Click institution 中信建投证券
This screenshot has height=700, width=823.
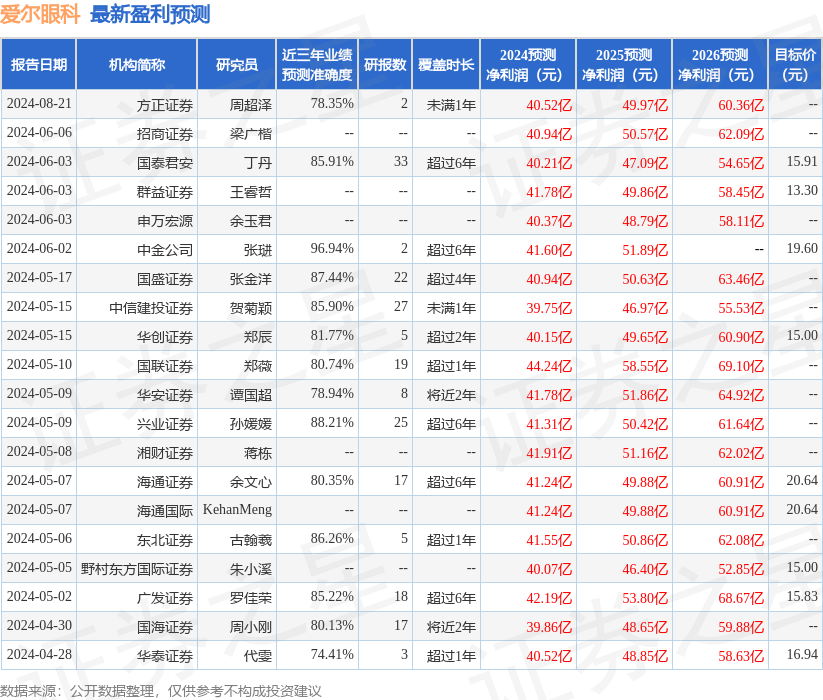tap(151, 308)
